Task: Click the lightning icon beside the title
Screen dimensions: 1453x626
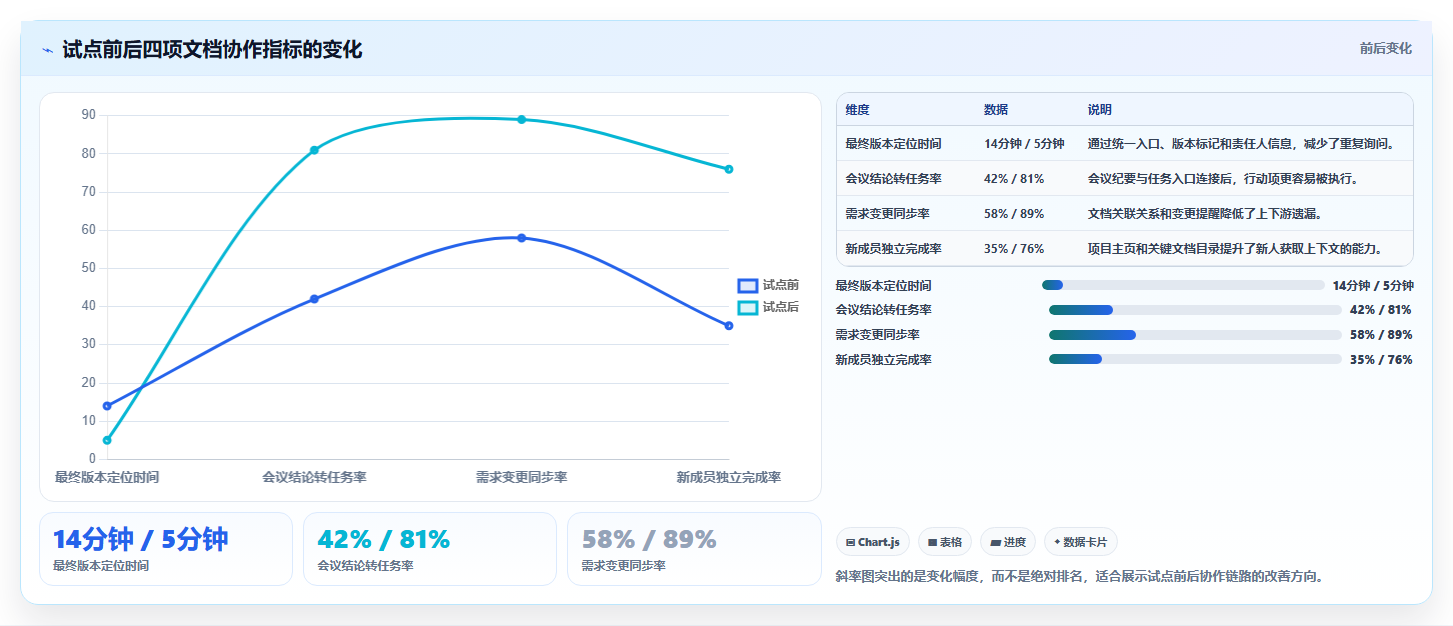Action: [47, 50]
